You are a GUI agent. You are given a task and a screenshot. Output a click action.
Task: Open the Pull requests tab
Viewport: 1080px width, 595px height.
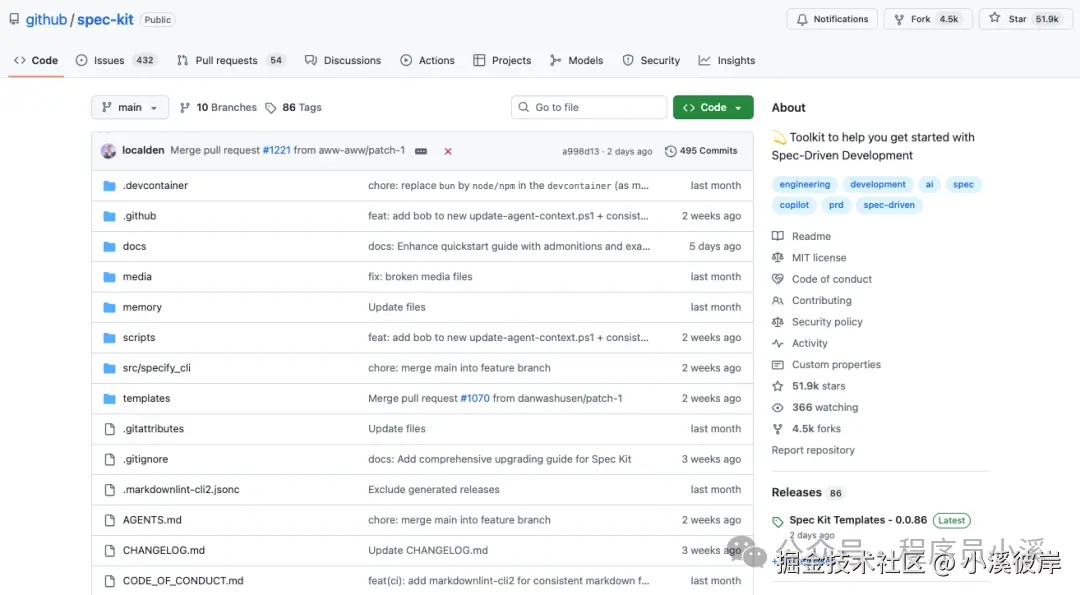coord(230,60)
